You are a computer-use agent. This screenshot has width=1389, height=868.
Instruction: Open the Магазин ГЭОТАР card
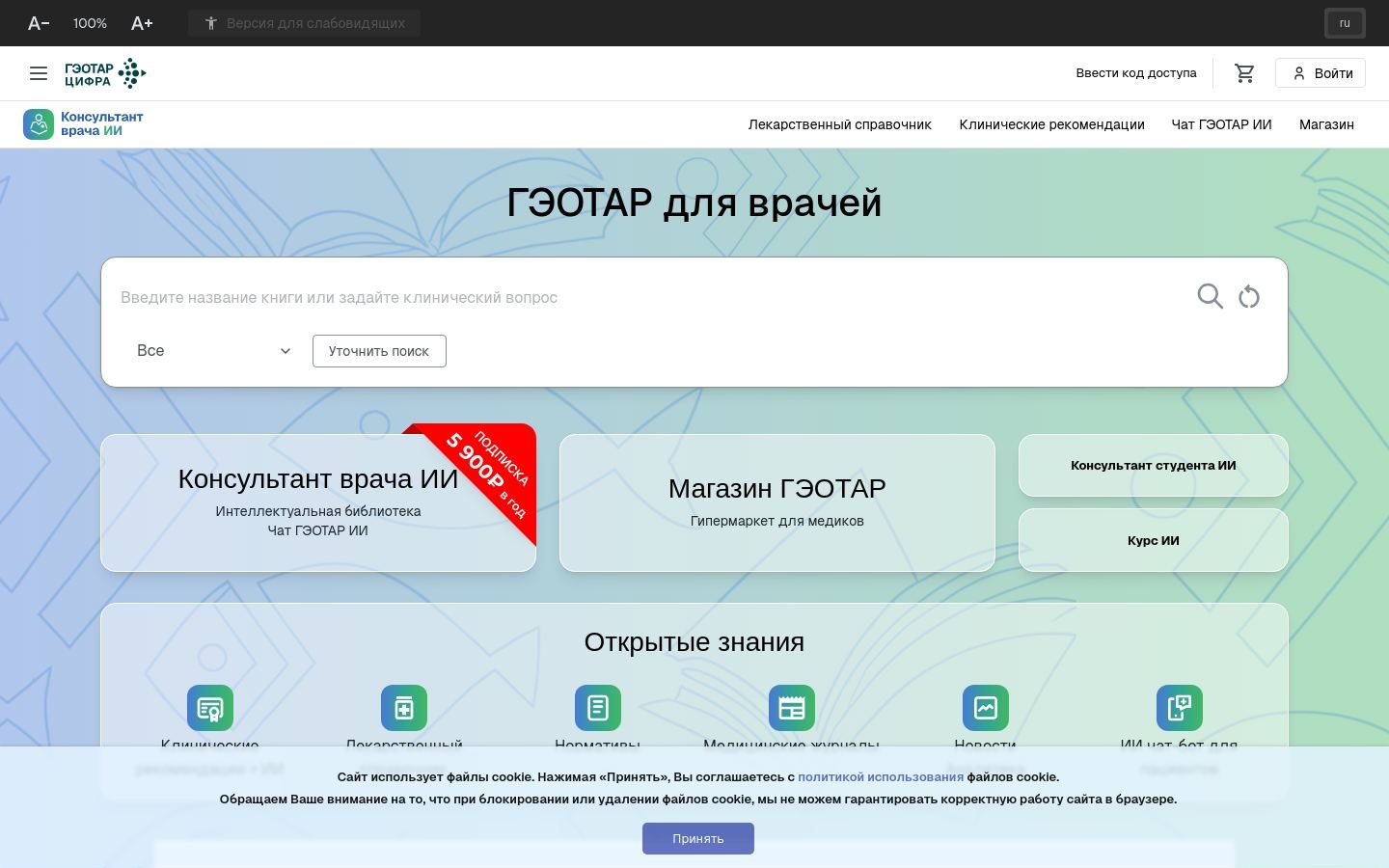point(777,502)
